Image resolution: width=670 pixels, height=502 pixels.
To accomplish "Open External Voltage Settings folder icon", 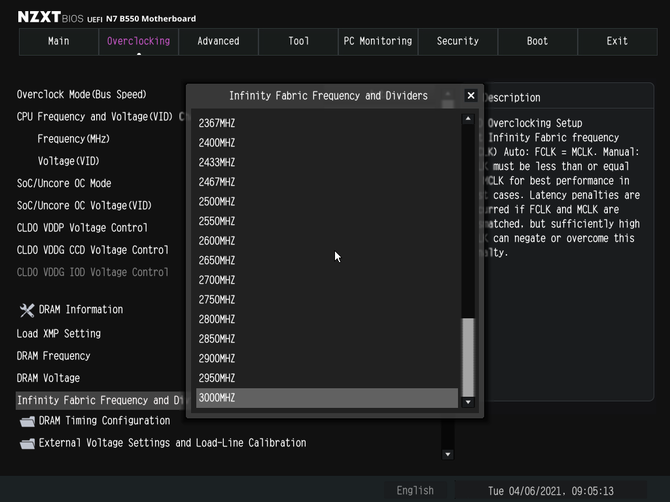I will coord(27,444).
